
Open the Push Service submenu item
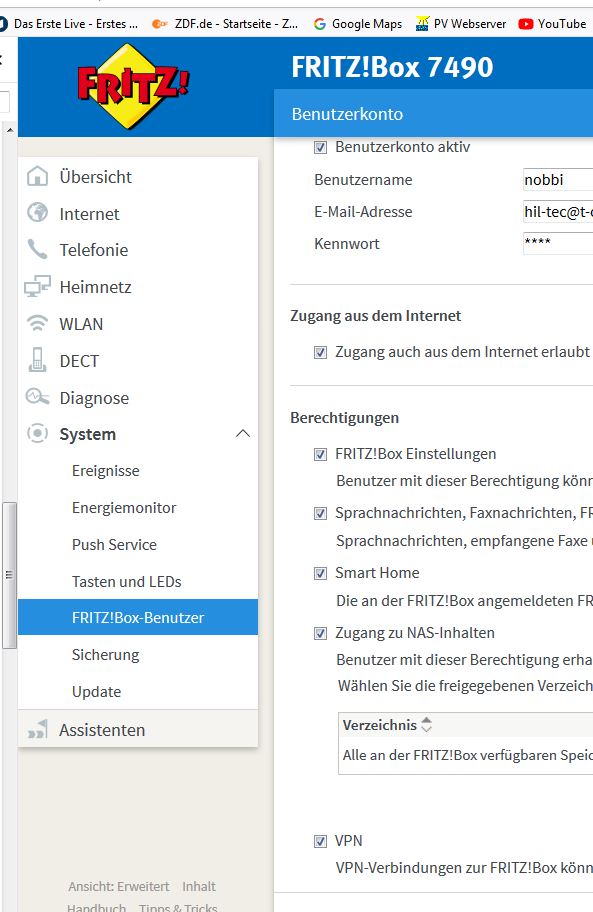[115, 544]
